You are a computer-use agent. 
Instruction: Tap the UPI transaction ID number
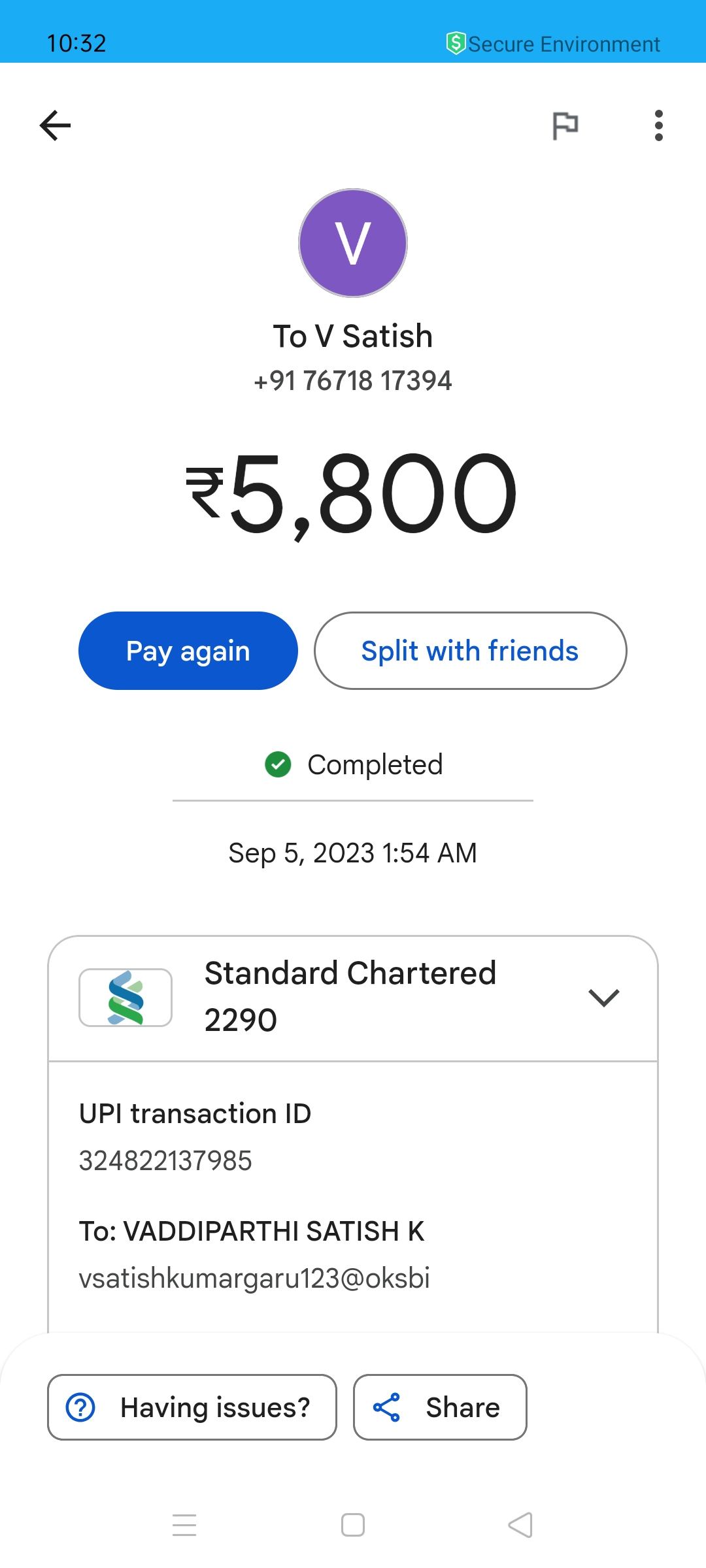[165, 1161]
